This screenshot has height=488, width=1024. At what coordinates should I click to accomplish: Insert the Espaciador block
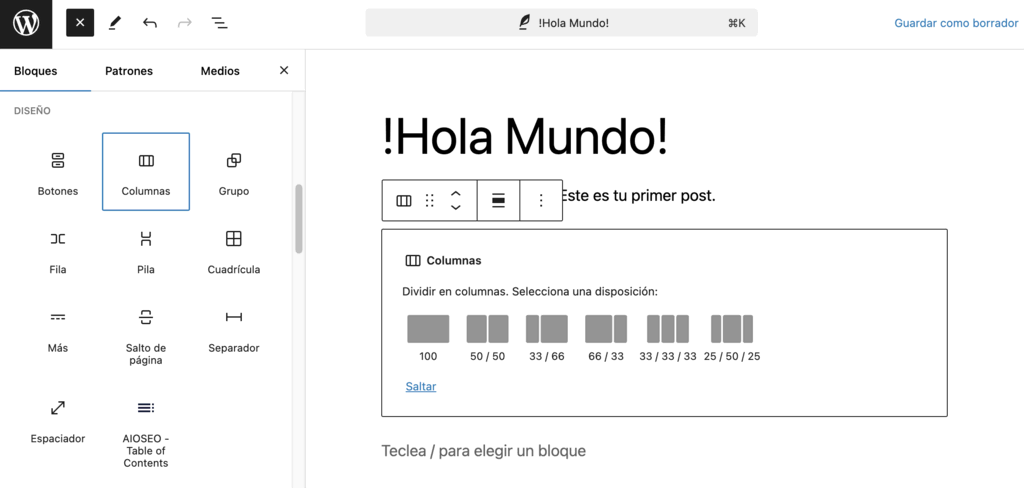tap(58, 419)
